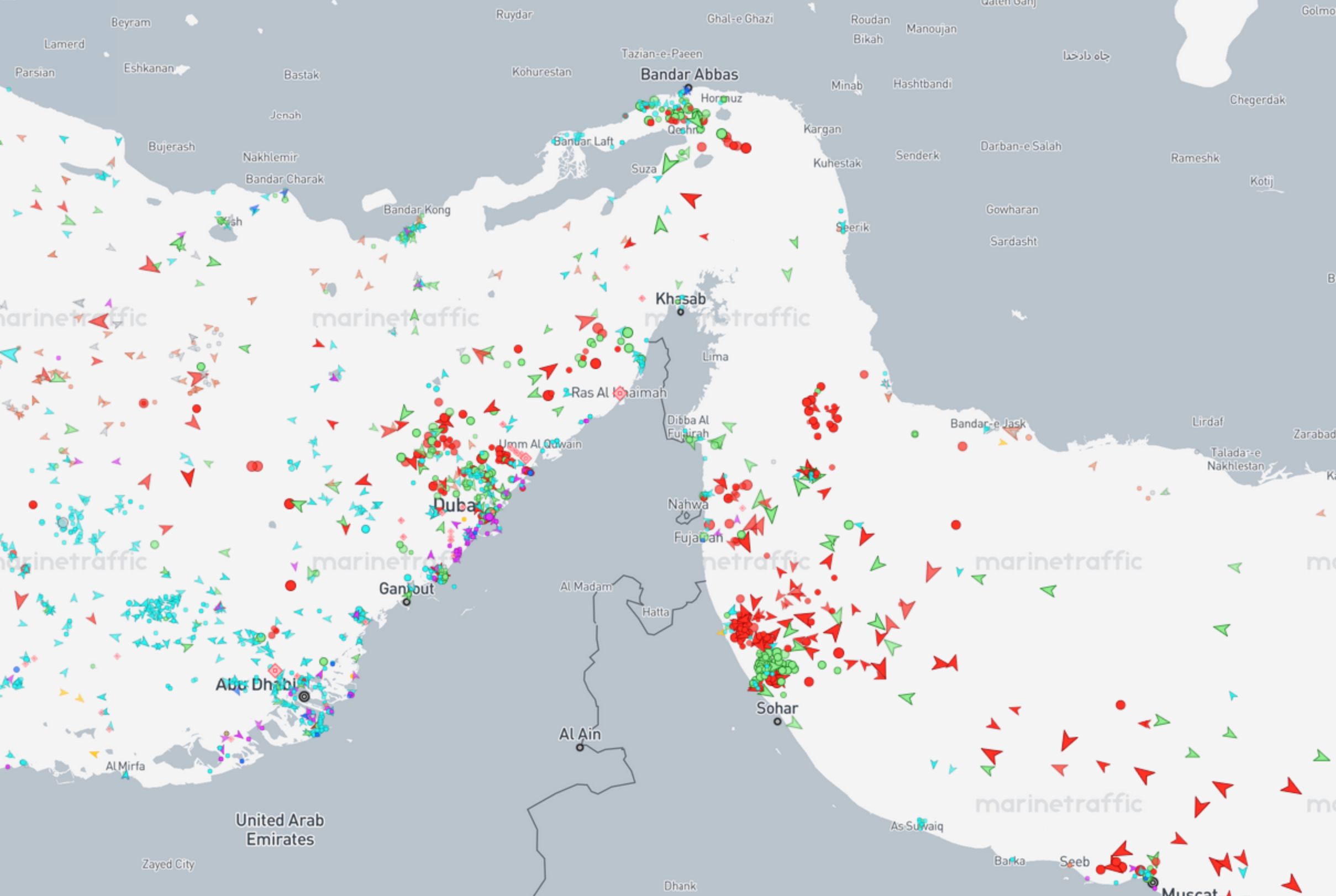Select the 'Sohar' city label
The height and width of the screenshot is (896, 1336).
(x=777, y=708)
